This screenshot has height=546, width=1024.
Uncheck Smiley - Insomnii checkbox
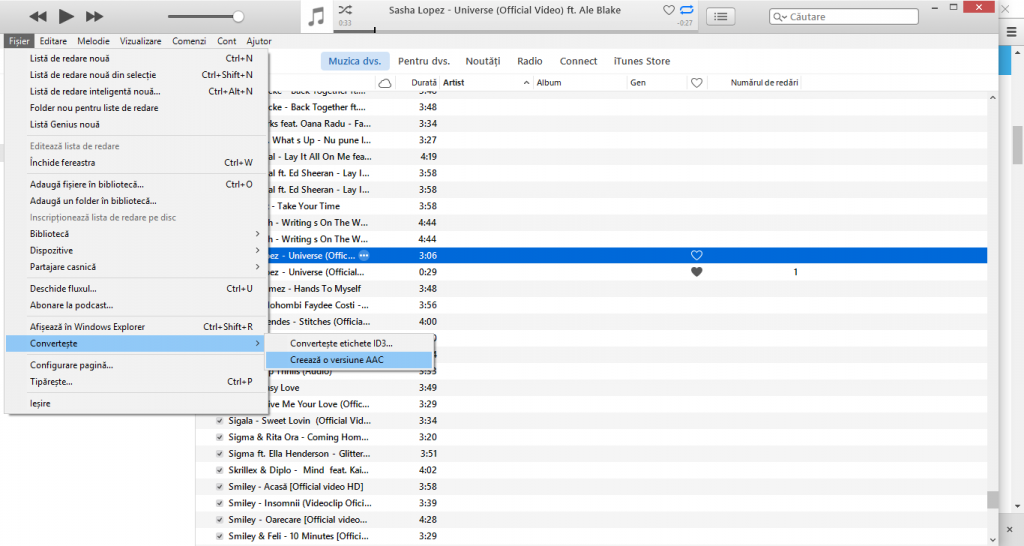(219, 504)
